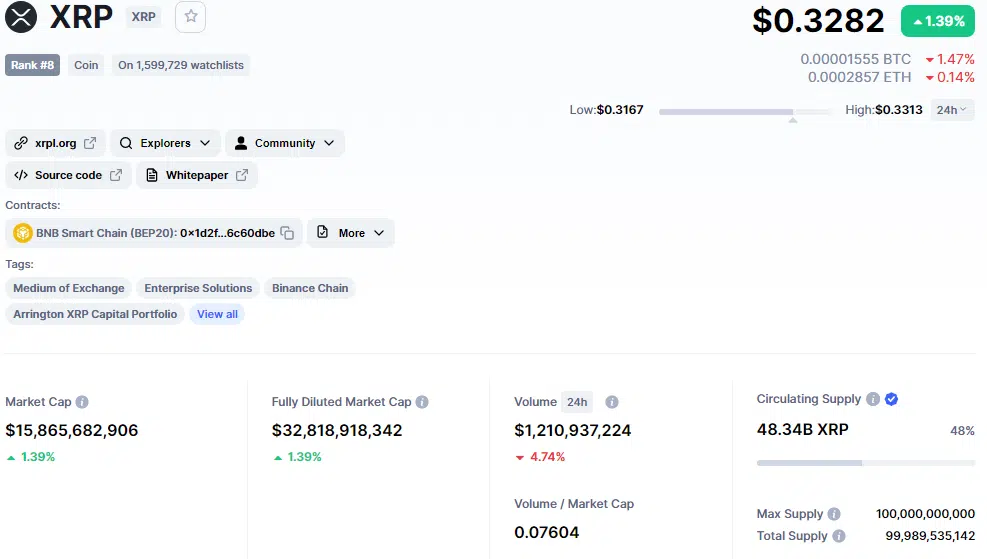Select the Medium of Exchange tag
This screenshot has width=987, height=559.
point(69,288)
